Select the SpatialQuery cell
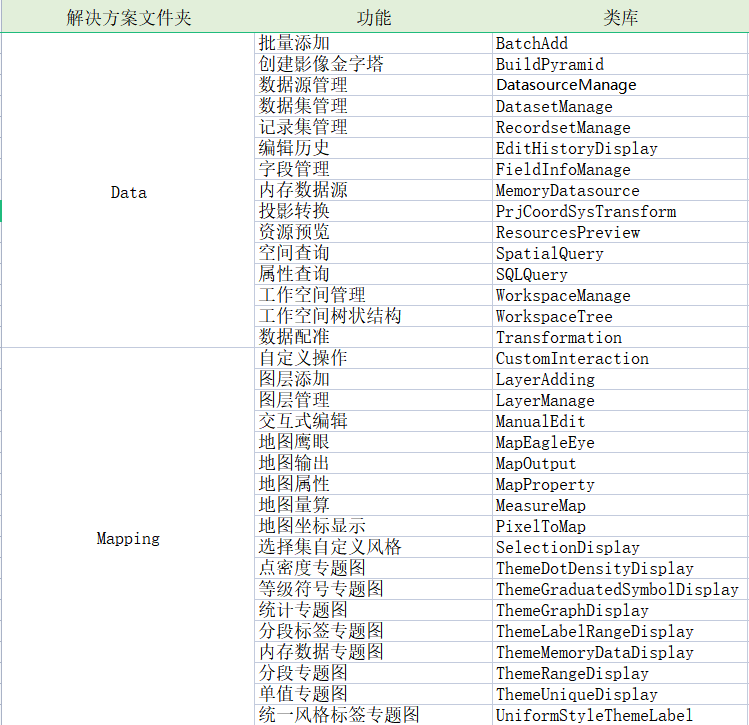The height and width of the screenshot is (725, 749). (x=620, y=254)
